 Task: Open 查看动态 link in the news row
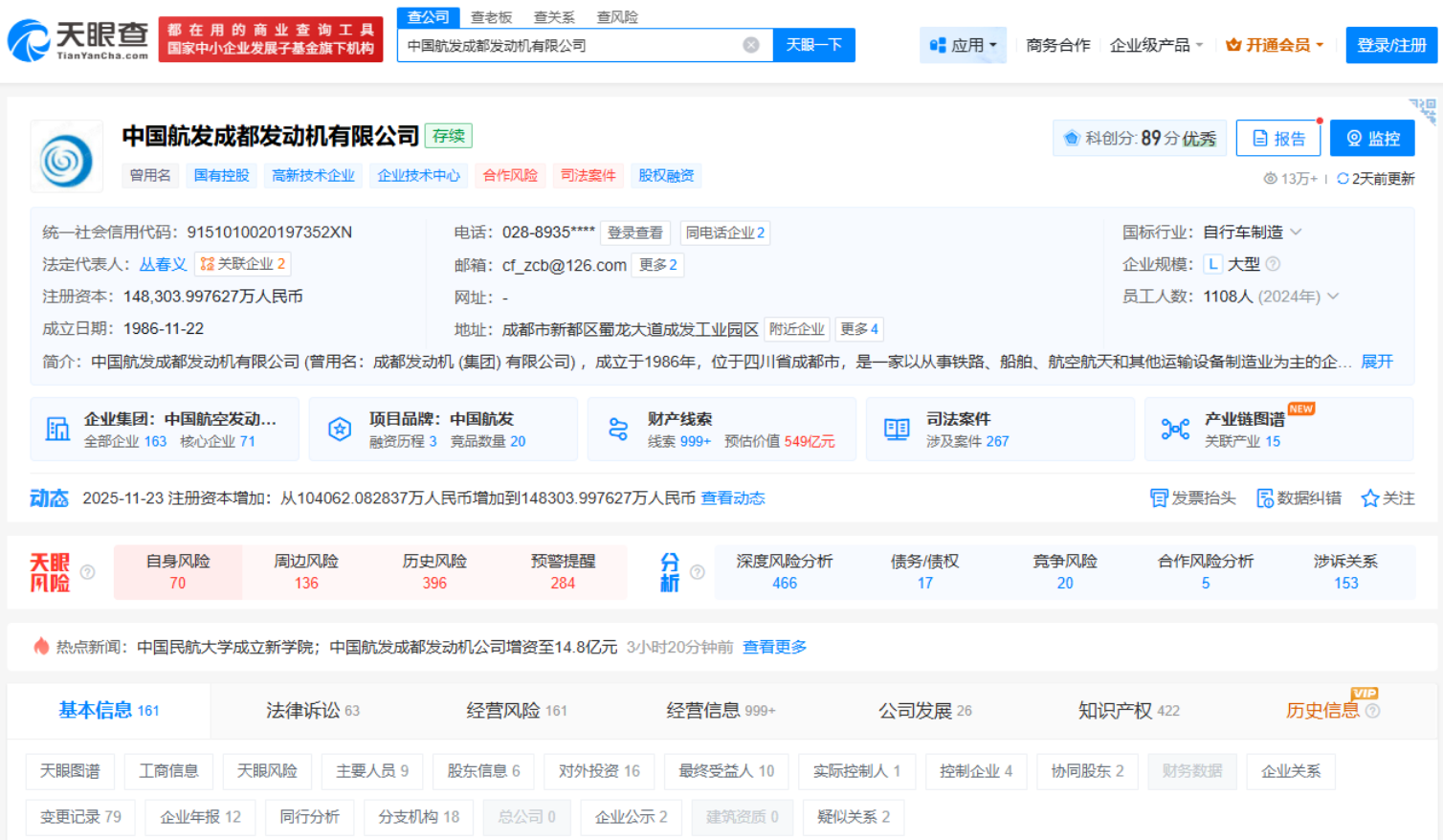(x=733, y=497)
